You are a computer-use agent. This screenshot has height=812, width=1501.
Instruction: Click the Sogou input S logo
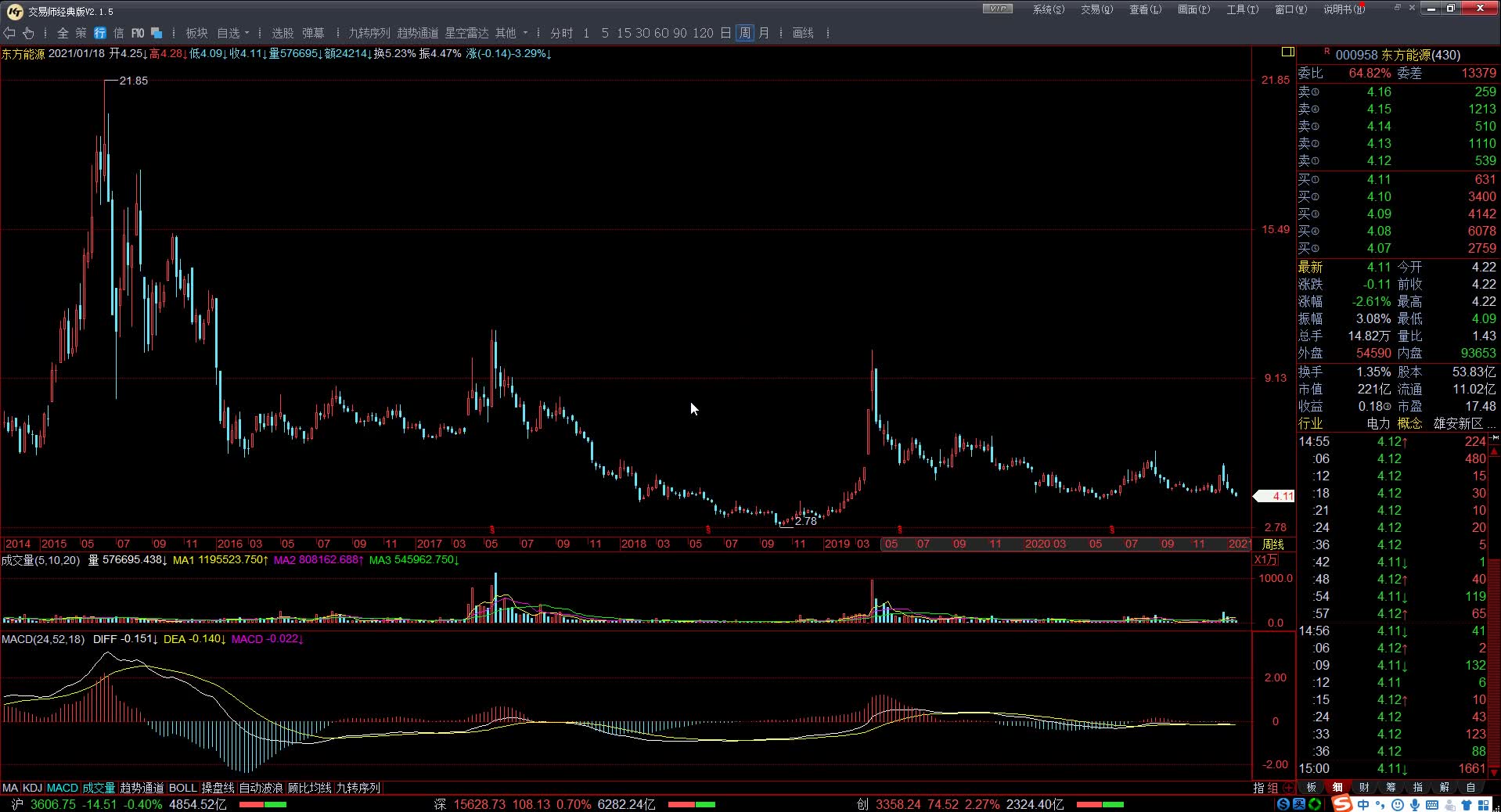[x=1342, y=803]
